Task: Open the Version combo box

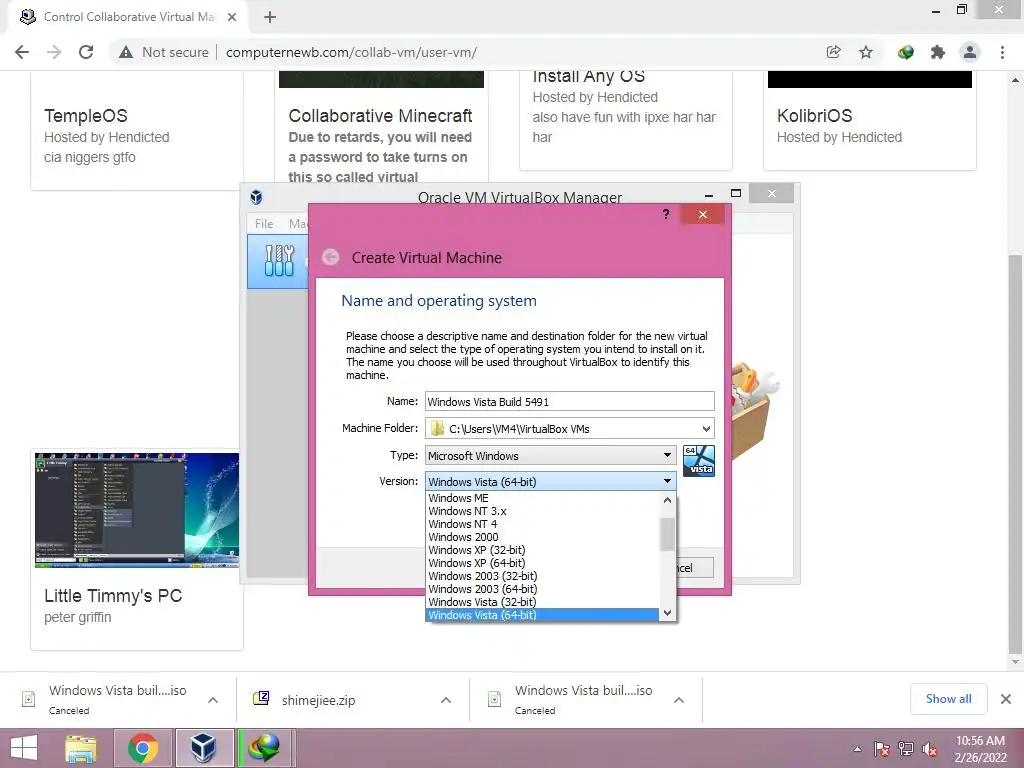Action: click(x=551, y=481)
